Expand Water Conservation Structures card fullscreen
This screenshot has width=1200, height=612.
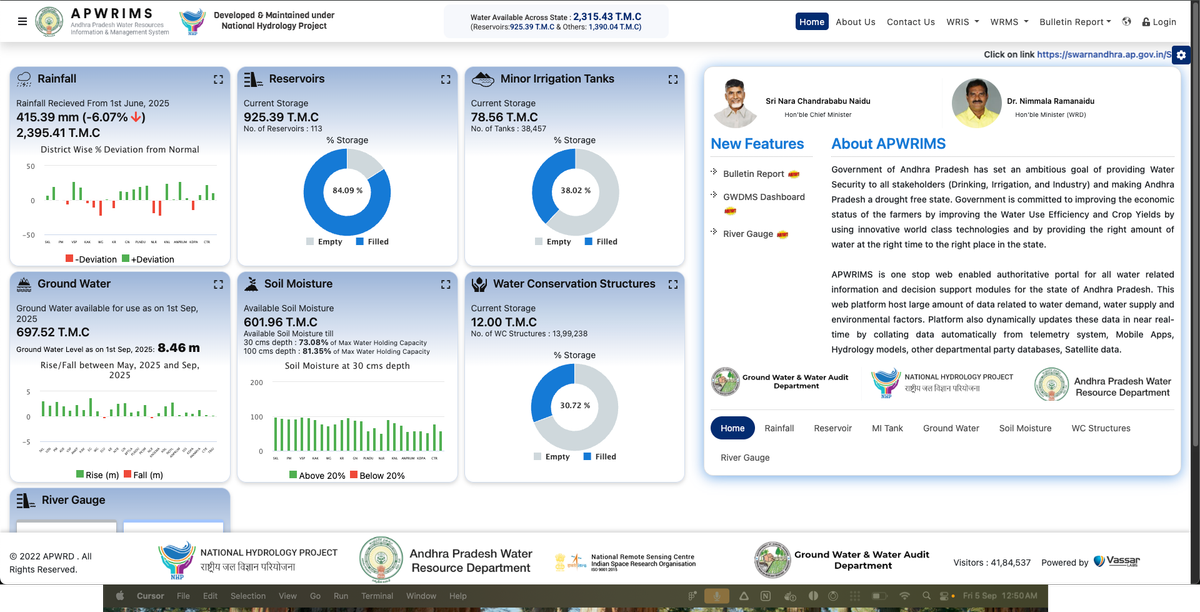(x=673, y=284)
